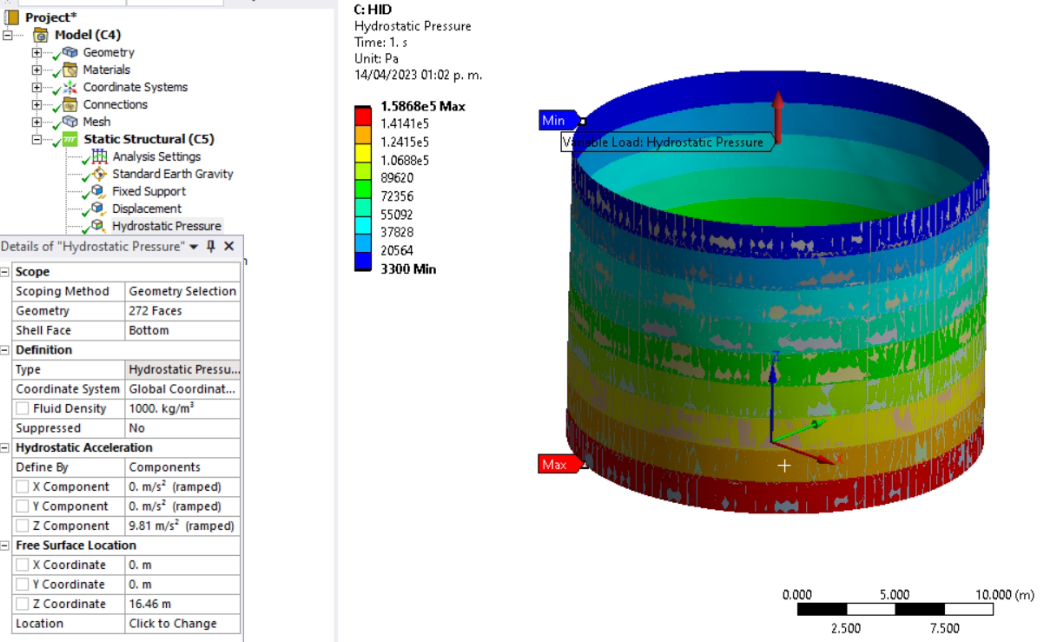Image resolution: width=1043 pixels, height=642 pixels.
Task: Click the Coordinate Systems triad icon
Action: tap(70, 87)
